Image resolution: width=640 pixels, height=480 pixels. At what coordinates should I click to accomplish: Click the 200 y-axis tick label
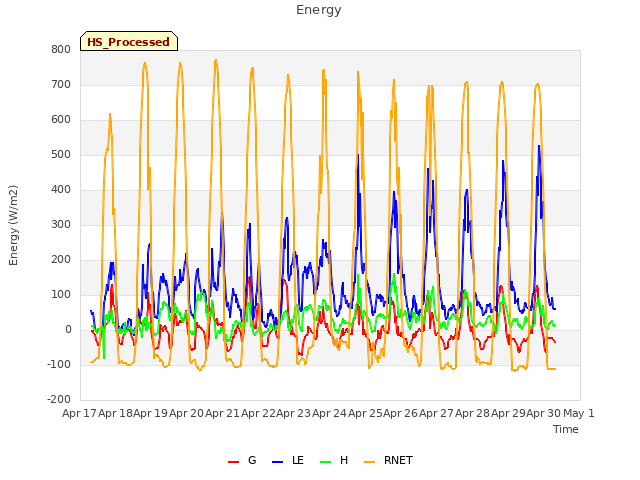pyautogui.click(x=61, y=260)
